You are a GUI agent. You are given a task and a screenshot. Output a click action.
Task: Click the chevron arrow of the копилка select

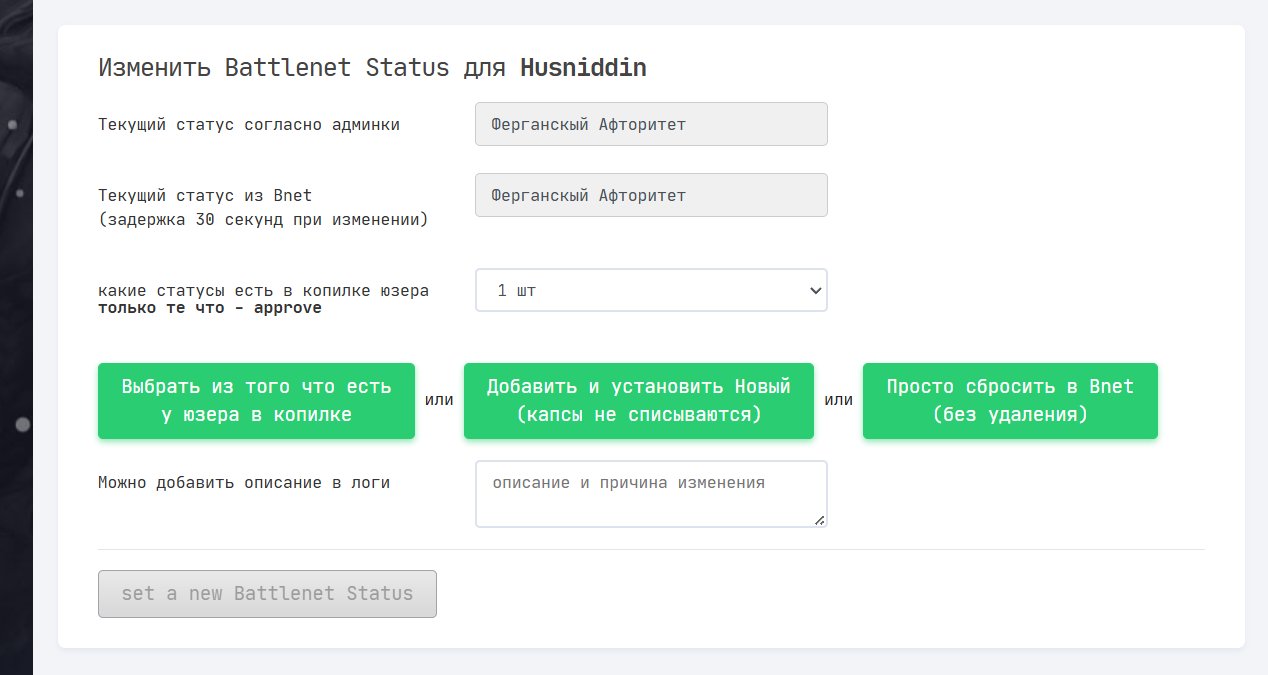815,290
